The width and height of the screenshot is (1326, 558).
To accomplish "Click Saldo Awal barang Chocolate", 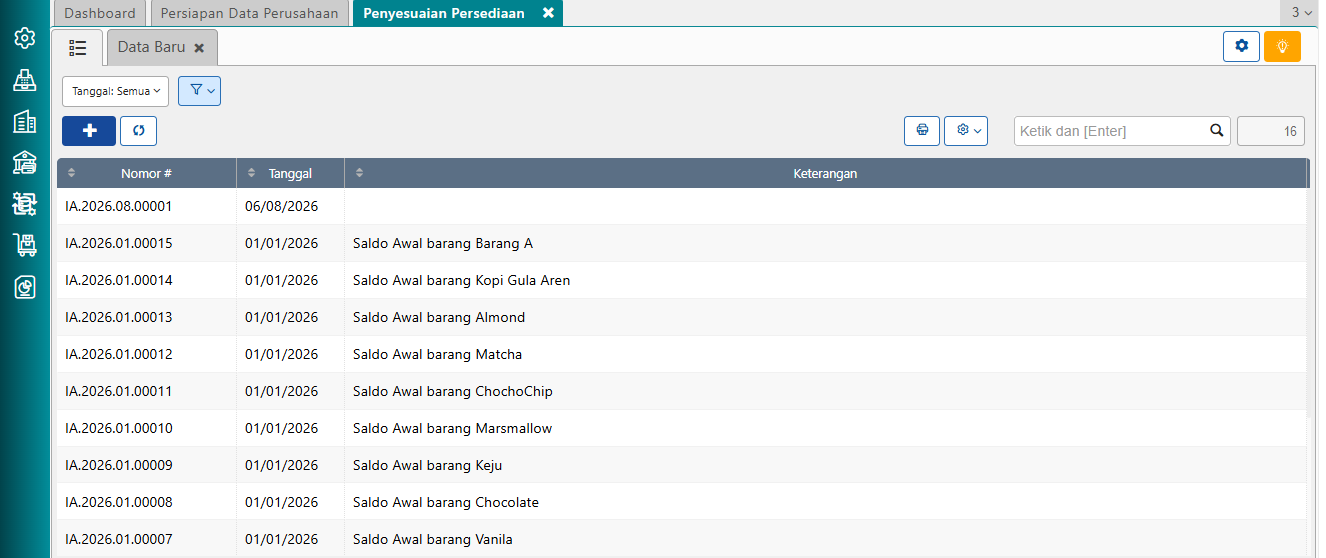I will [446, 502].
